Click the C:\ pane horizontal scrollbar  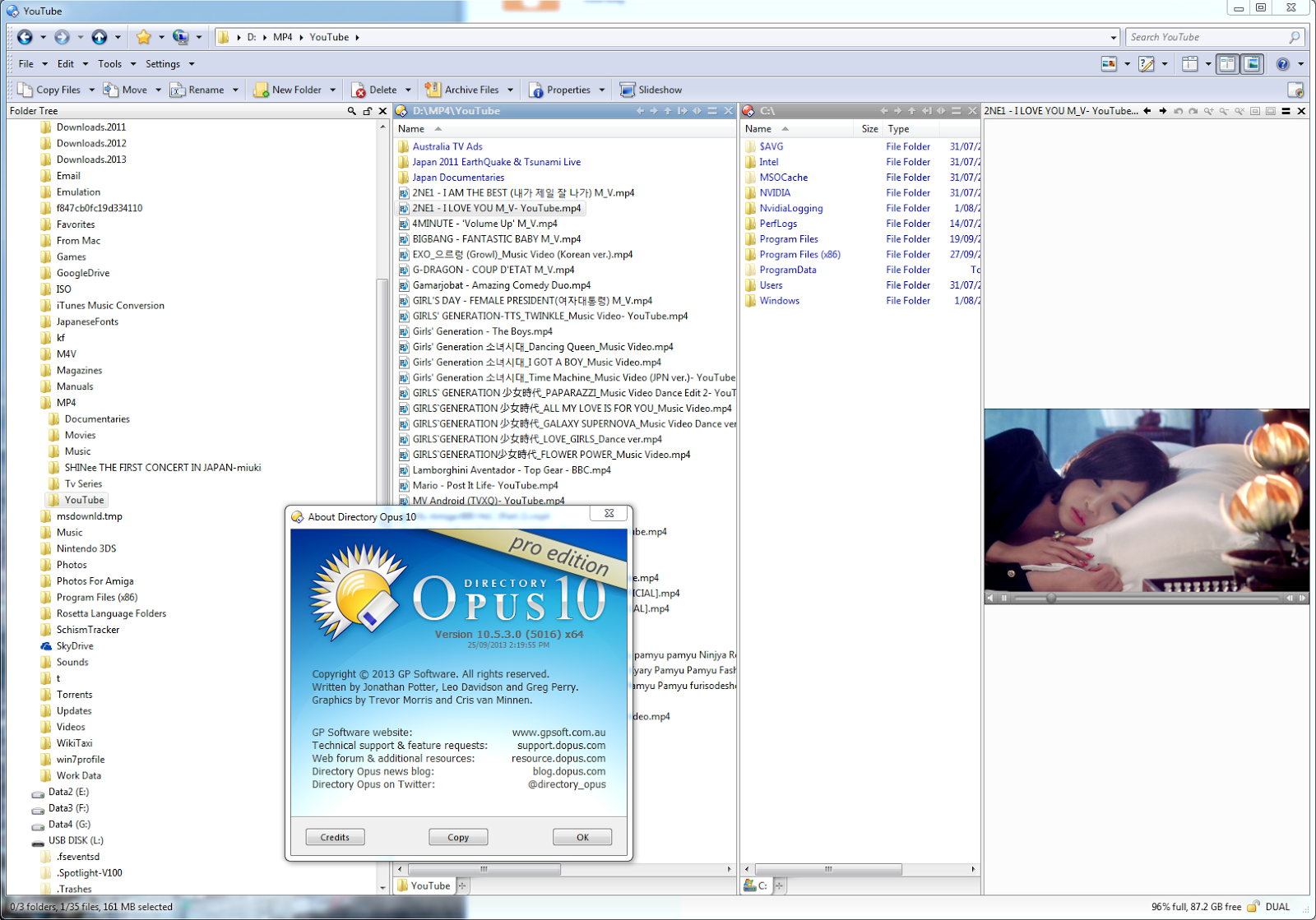click(828, 869)
